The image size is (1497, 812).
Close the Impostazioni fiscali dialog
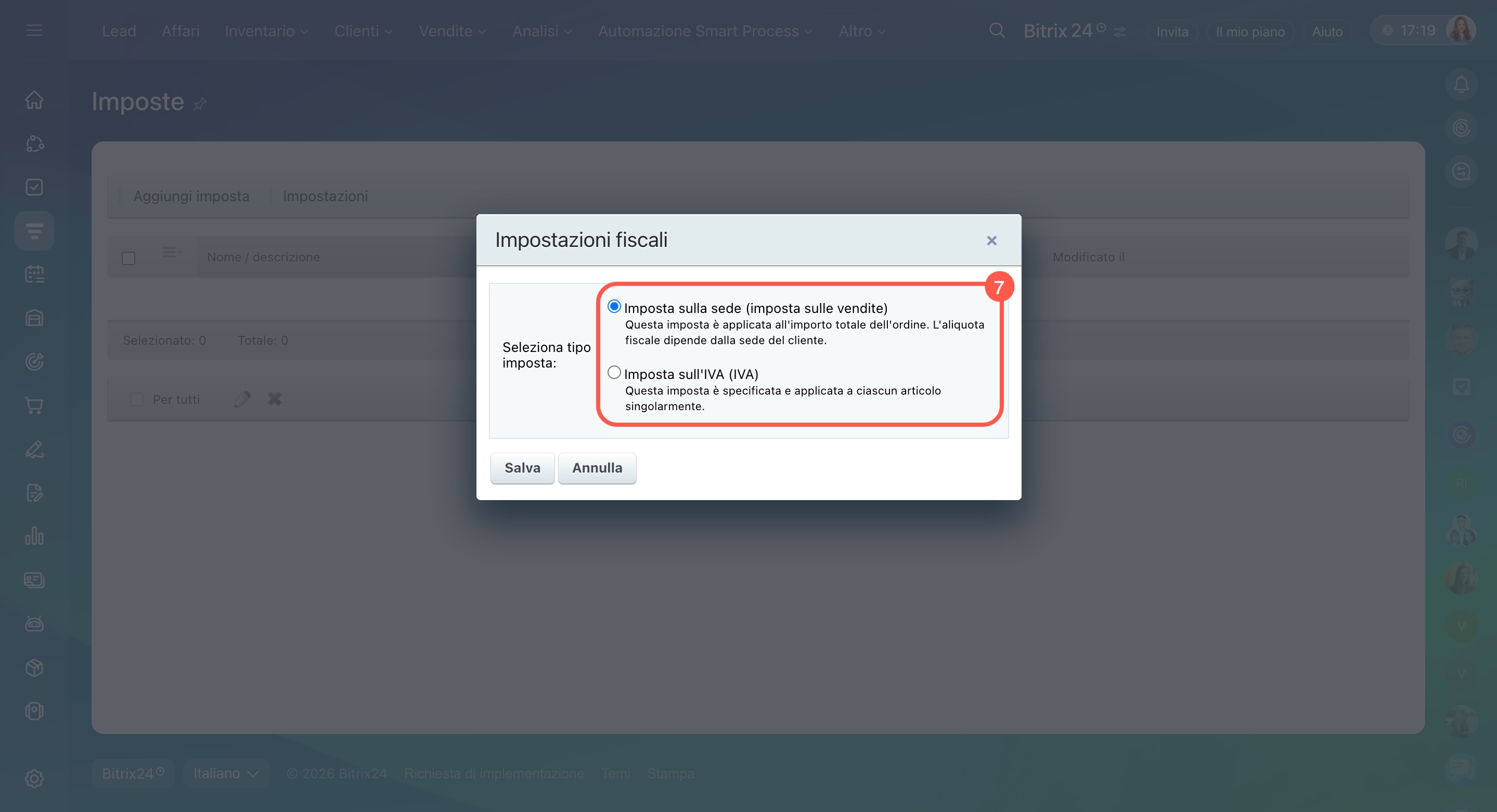tap(991, 241)
